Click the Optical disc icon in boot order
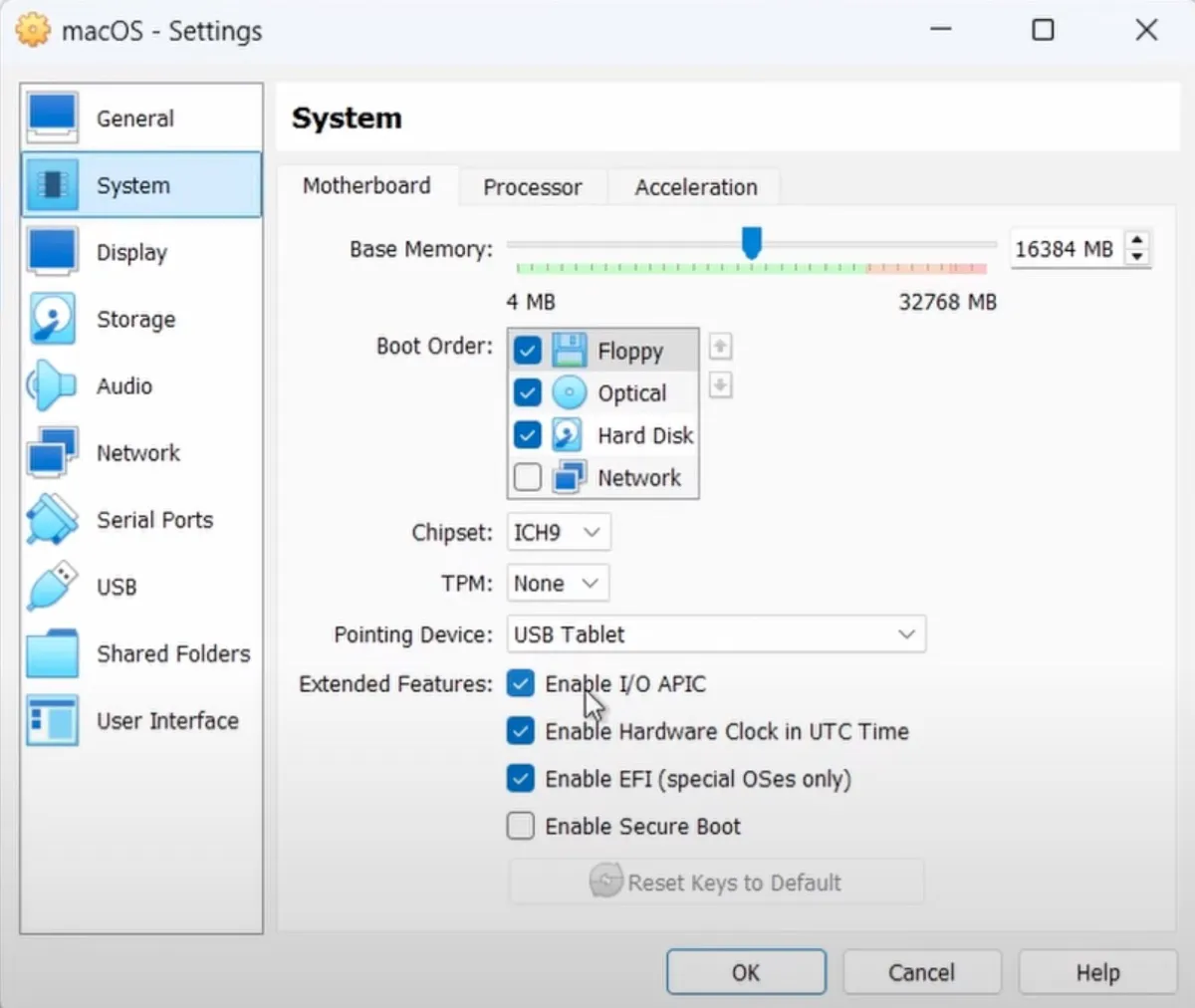This screenshot has height=1008, width=1195. click(x=569, y=392)
